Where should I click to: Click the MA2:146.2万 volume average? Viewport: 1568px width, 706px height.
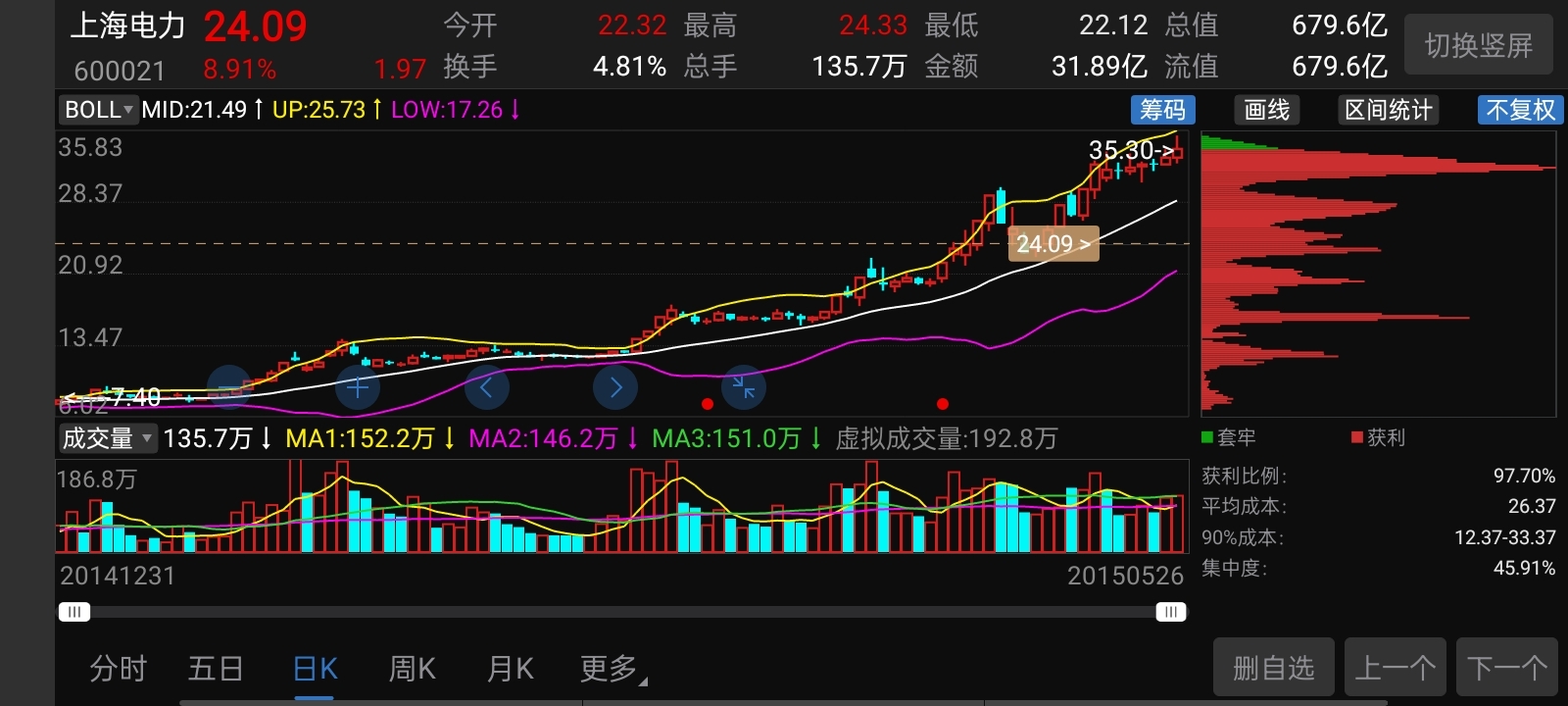543,438
